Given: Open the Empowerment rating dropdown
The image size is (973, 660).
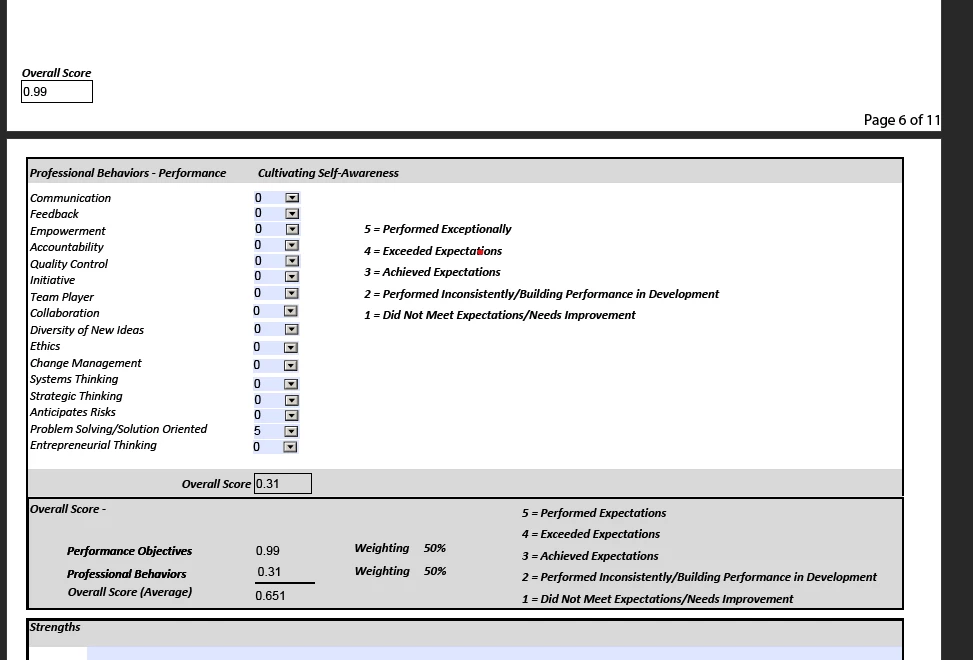Looking at the screenshot, I should pos(292,230).
